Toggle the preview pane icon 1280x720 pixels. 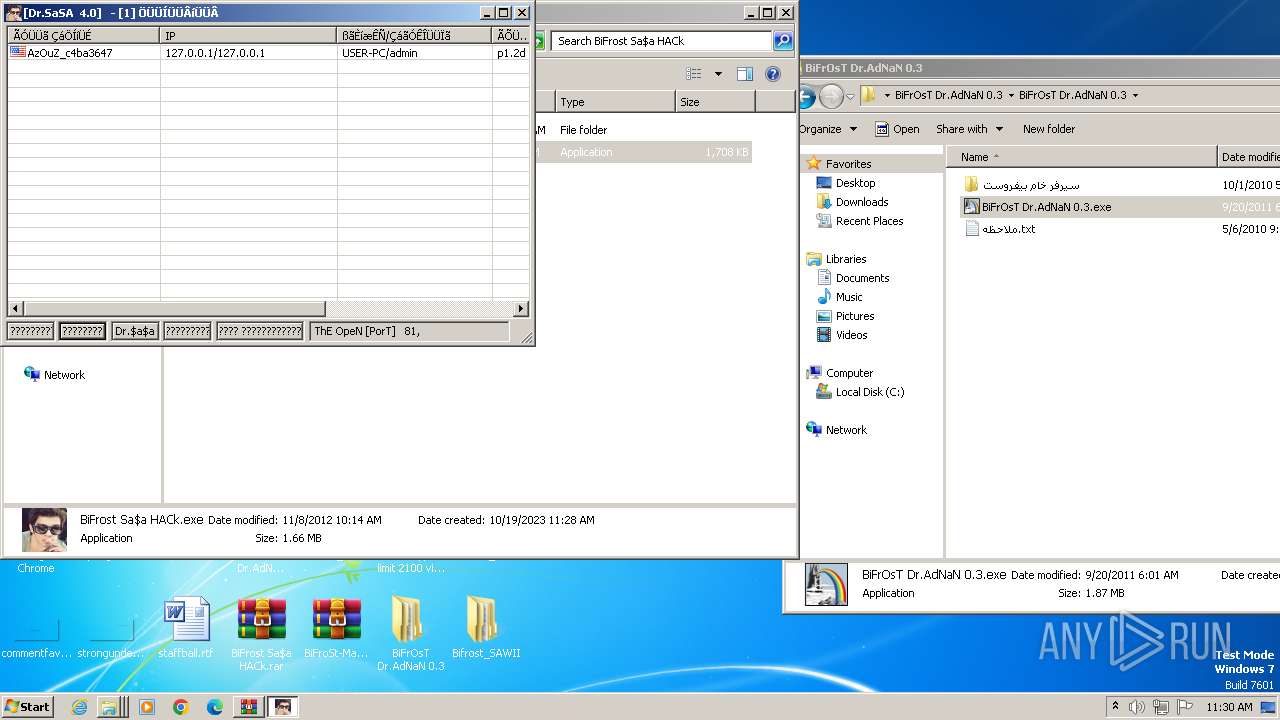pyautogui.click(x=745, y=74)
